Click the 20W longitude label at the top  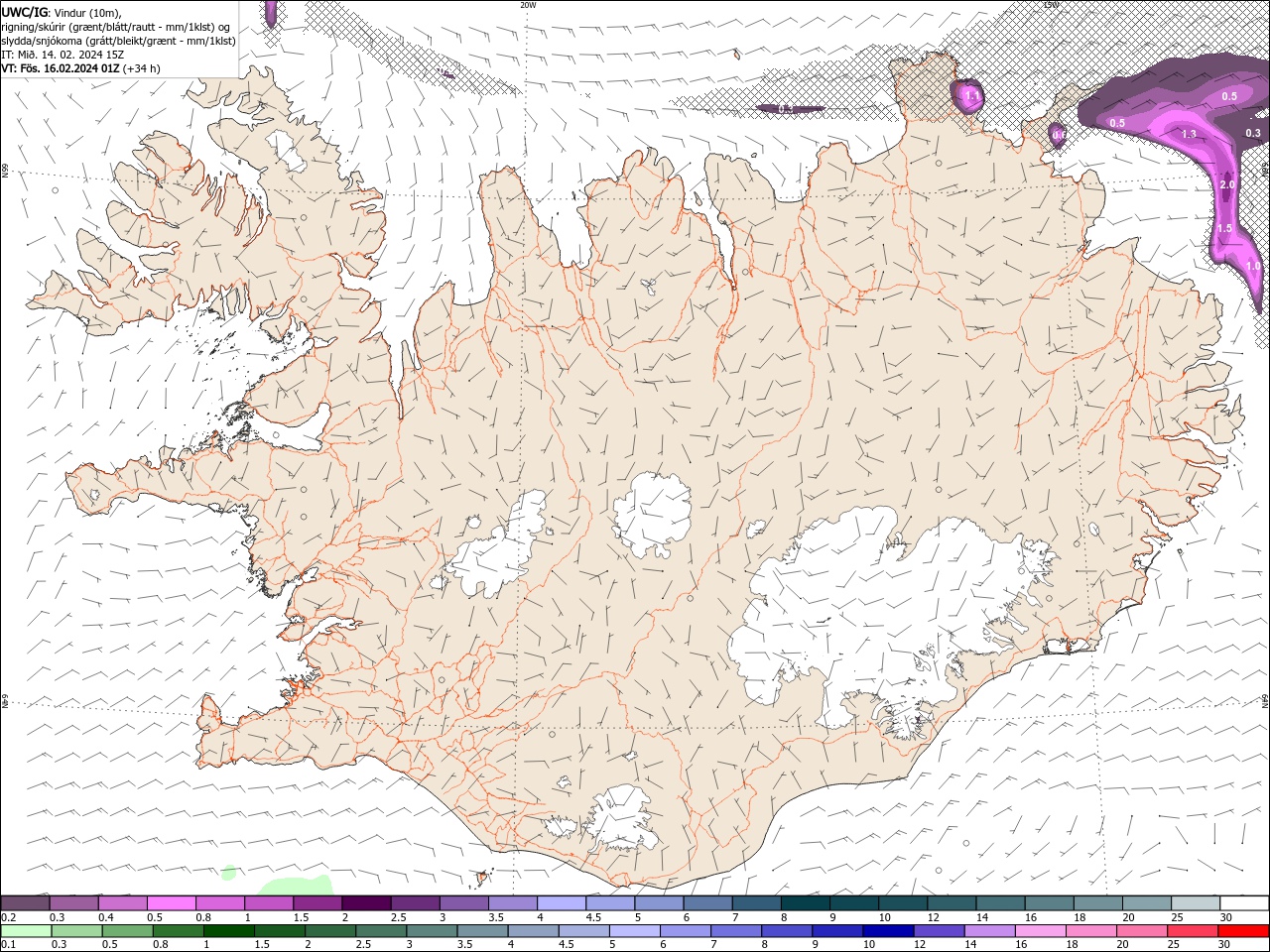528,5
